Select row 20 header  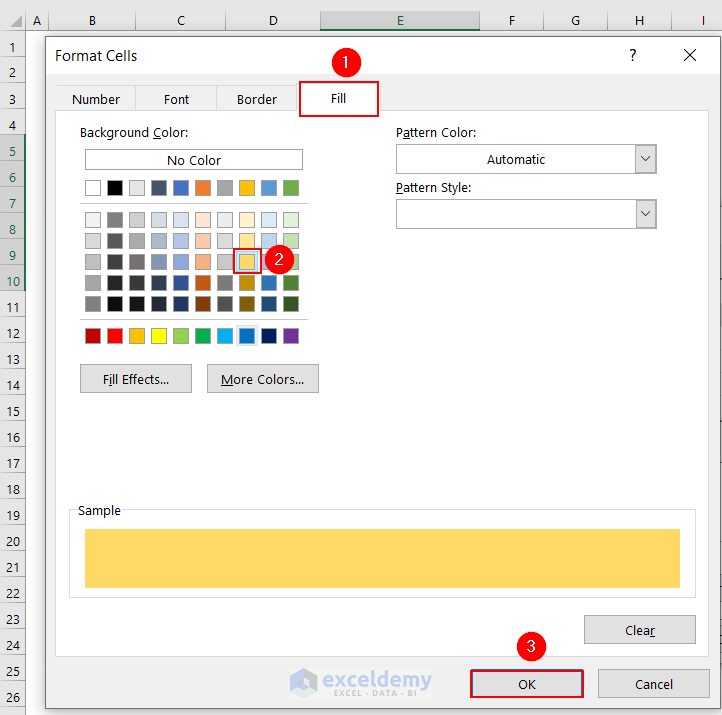[x=13, y=541]
